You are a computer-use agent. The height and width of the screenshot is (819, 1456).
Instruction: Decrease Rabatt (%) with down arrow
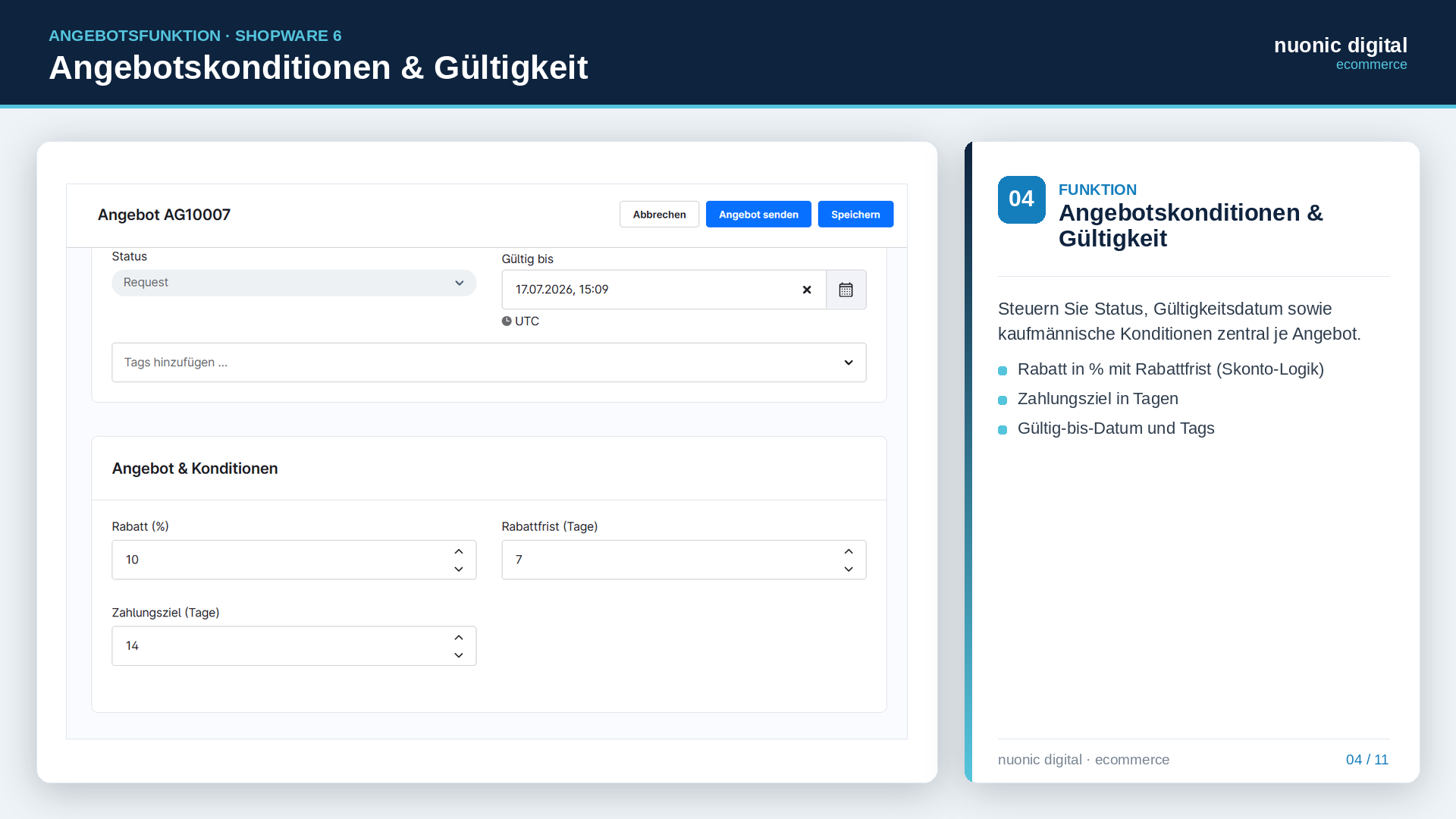(x=459, y=570)
